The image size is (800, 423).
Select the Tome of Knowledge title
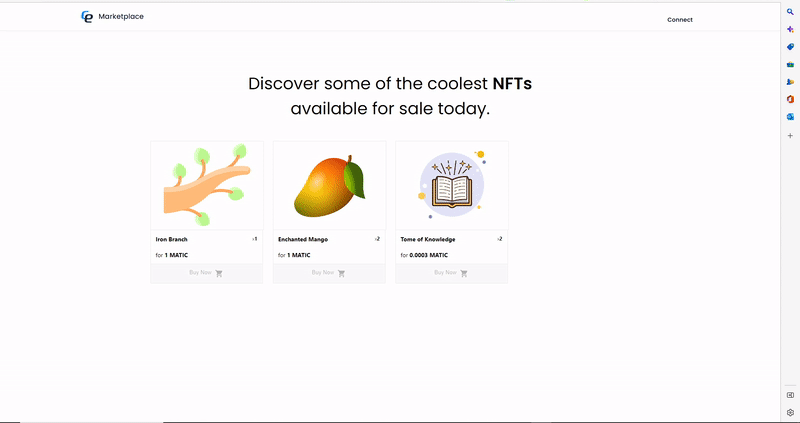click(x=428, y=239)
